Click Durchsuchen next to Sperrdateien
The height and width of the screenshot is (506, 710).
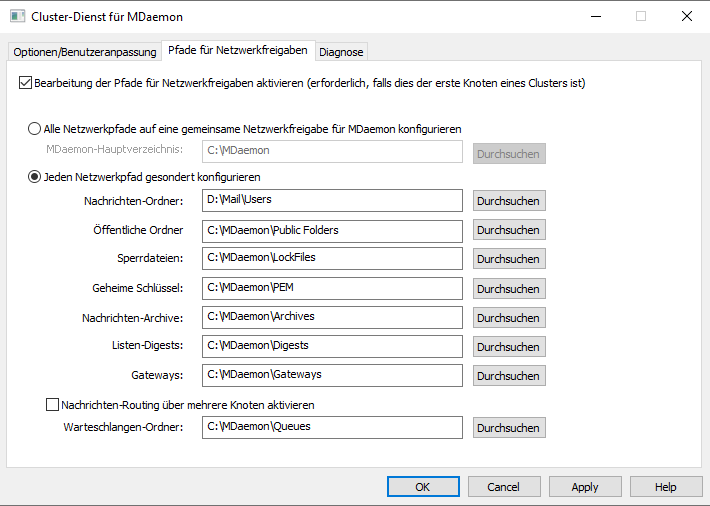click(509, 259)
